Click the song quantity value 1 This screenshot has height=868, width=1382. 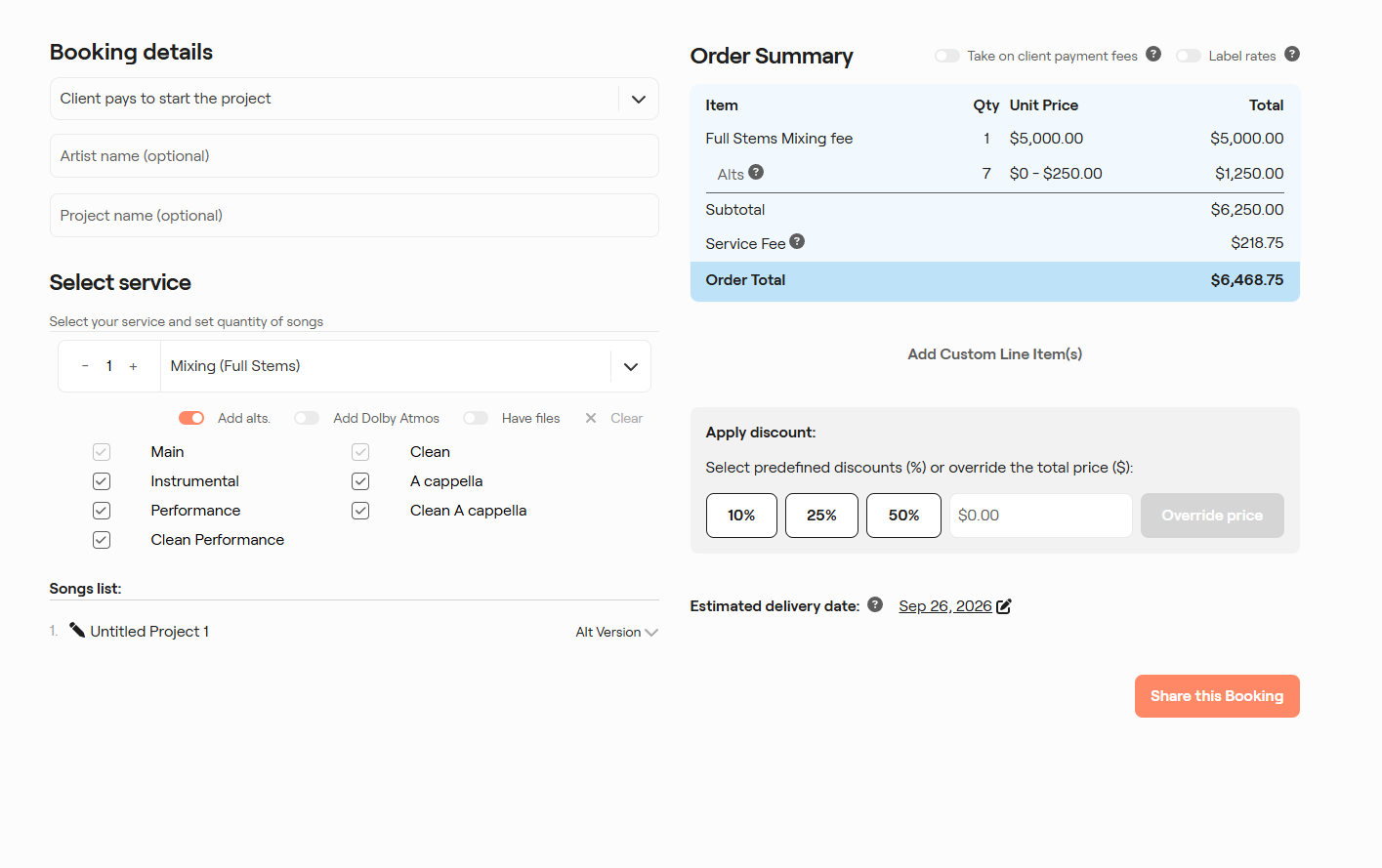[x=109, y=366]
